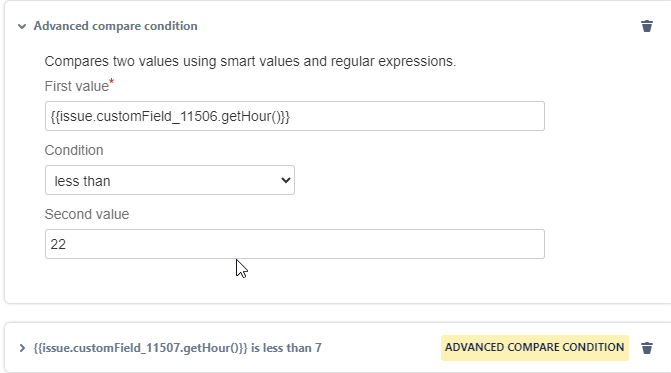Screen dimensions: 671x373
Task: Click the 'Advanced compare condition' header title
Action: click(116, 26)
